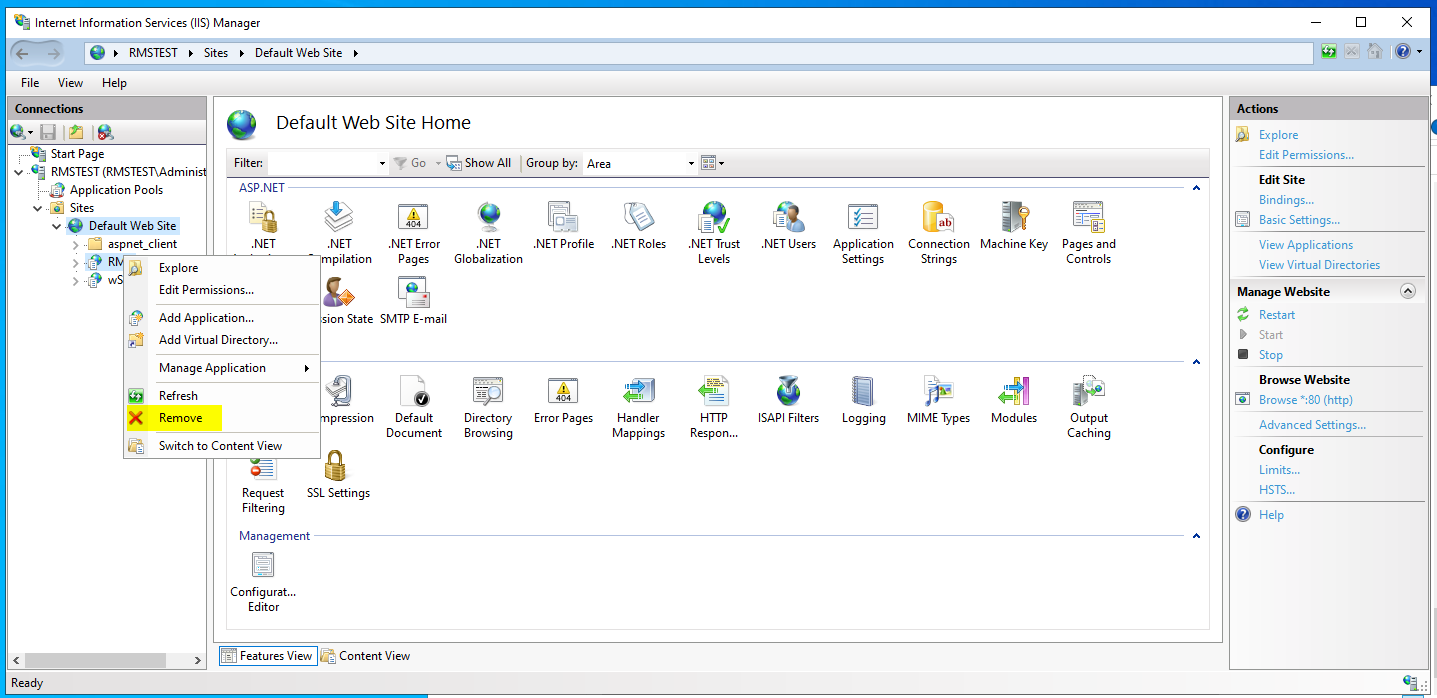Click the Save icon in Connections toolbar
This screenshot has width=1437, height=698.
48,132
